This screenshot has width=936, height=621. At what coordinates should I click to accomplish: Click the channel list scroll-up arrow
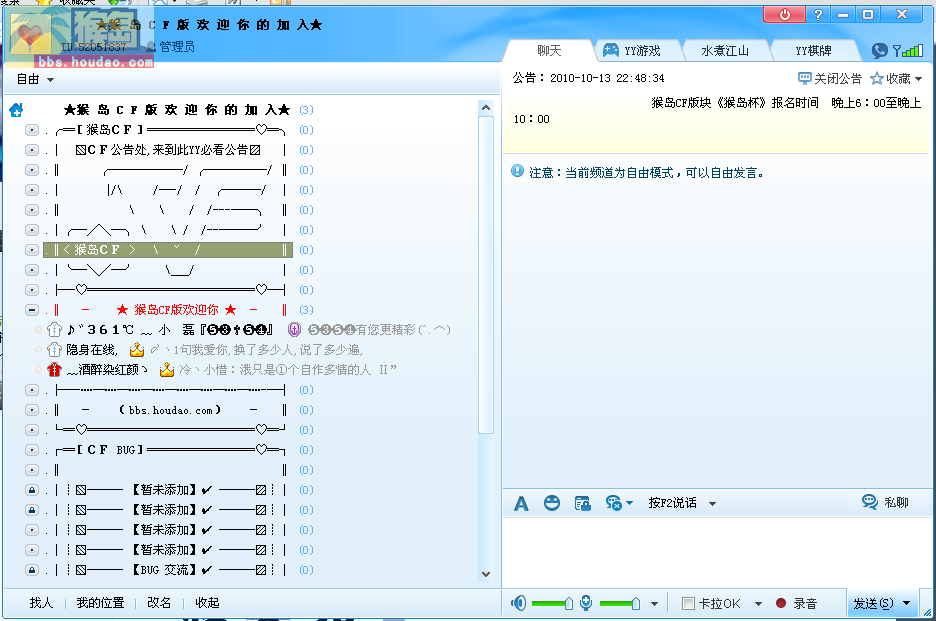486,108
